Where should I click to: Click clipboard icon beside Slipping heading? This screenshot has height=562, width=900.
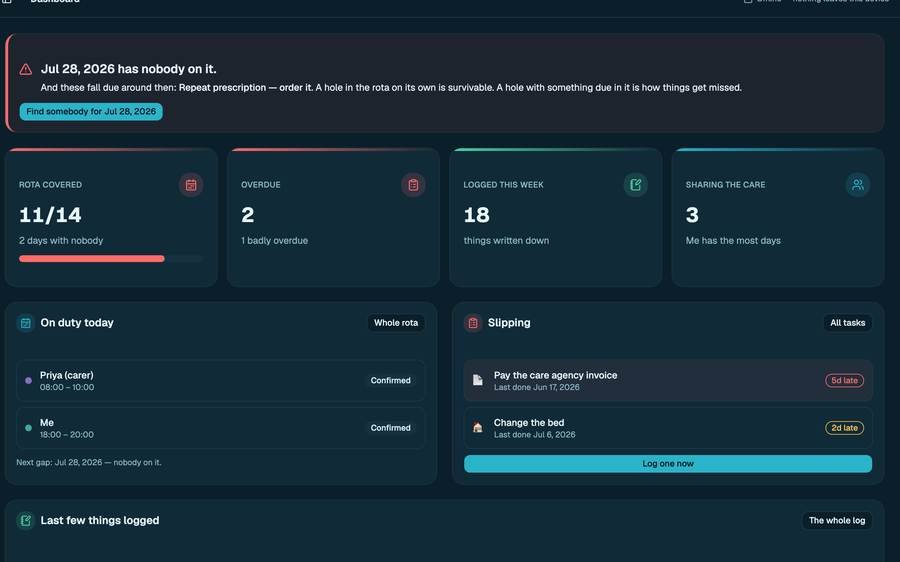point(473,323)
